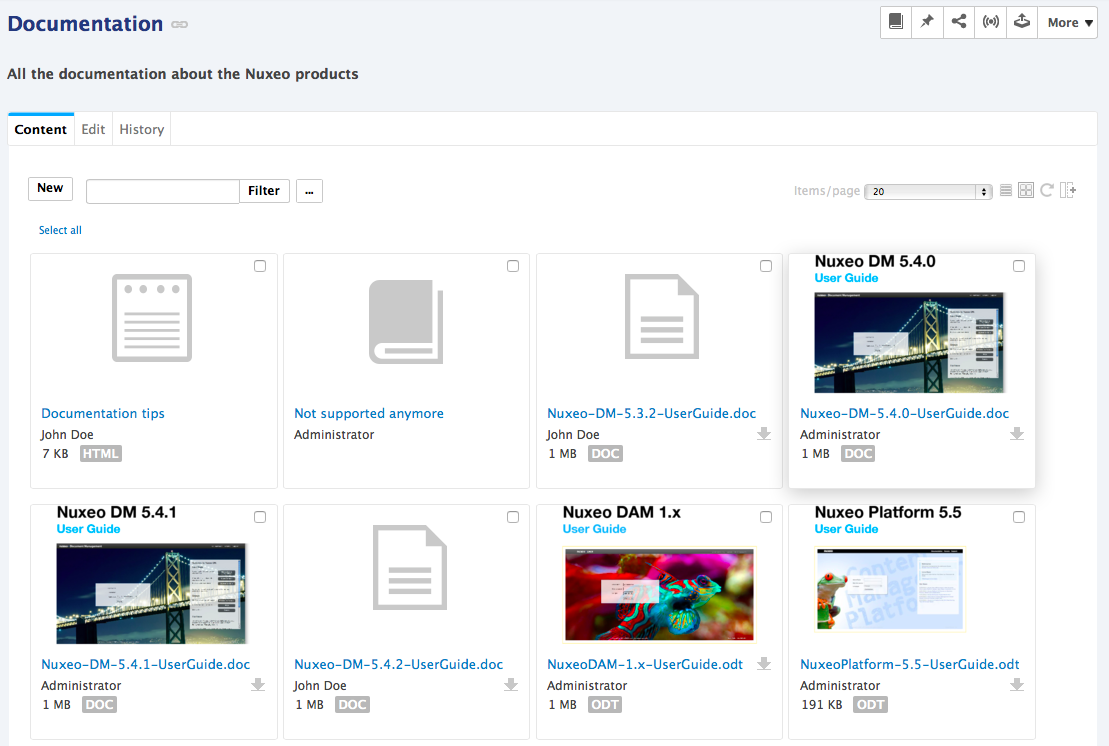Click the book icon in the top toolbar
Viewport: 1109px width, 746px height.
(x=895, y=22)
